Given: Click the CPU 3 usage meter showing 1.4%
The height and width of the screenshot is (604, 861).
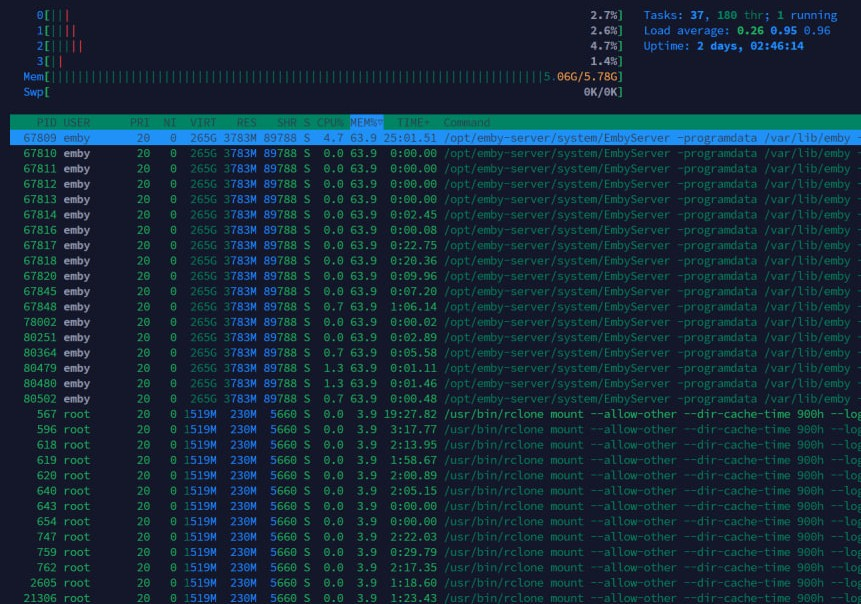Looking at the screenshot, I should click(329, 61).
